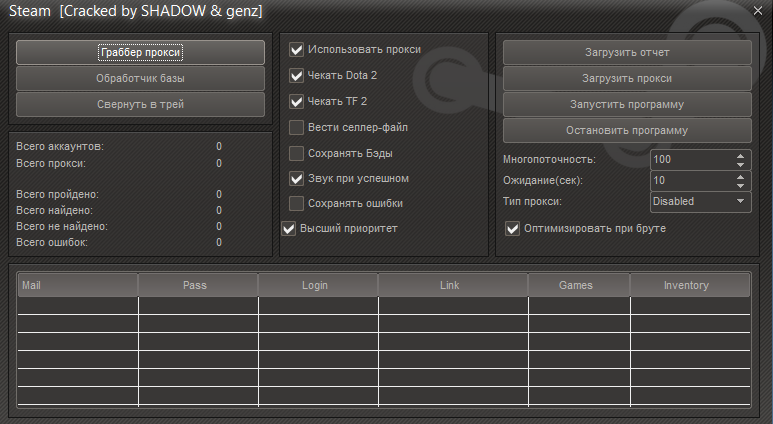
Task: Open the Тип прокси dropdown
Action: click(701, 202)
